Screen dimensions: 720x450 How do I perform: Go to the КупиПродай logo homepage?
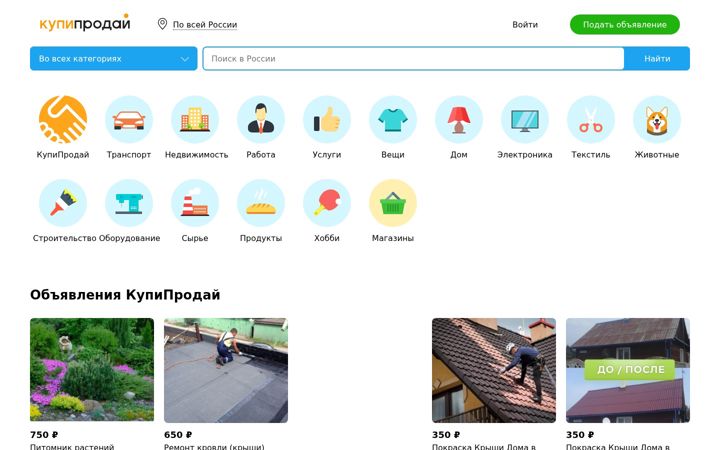click(x=85, y=23)
